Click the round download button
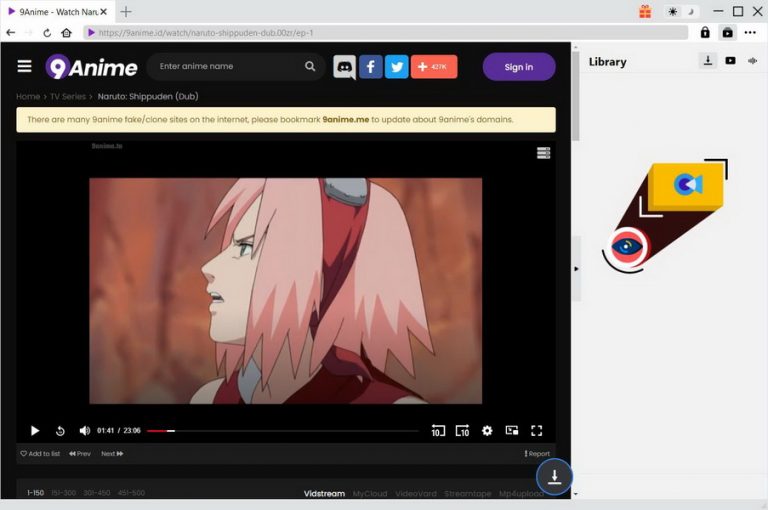 (554, 476)
